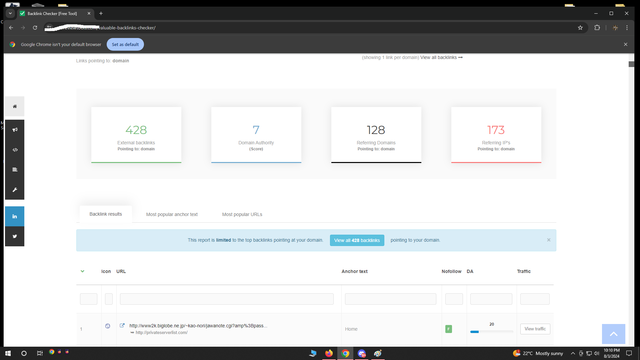
Task: Click the Anchor text filter field
Action: pyautogui.click(x=391, y=299)
